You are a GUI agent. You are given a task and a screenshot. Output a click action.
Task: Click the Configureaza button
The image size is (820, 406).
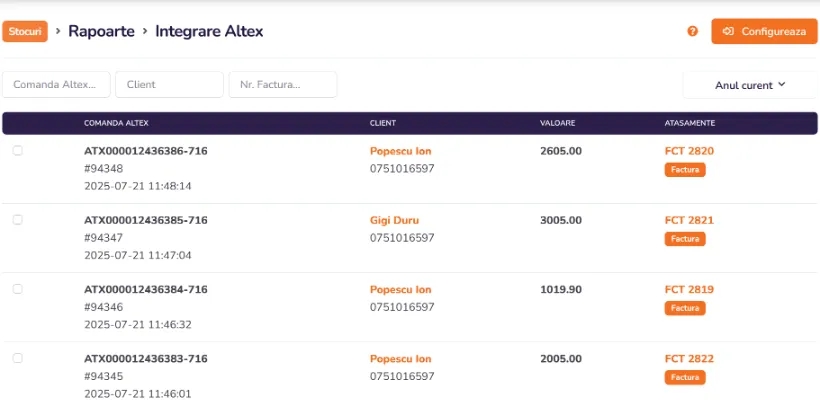(764, 31)
